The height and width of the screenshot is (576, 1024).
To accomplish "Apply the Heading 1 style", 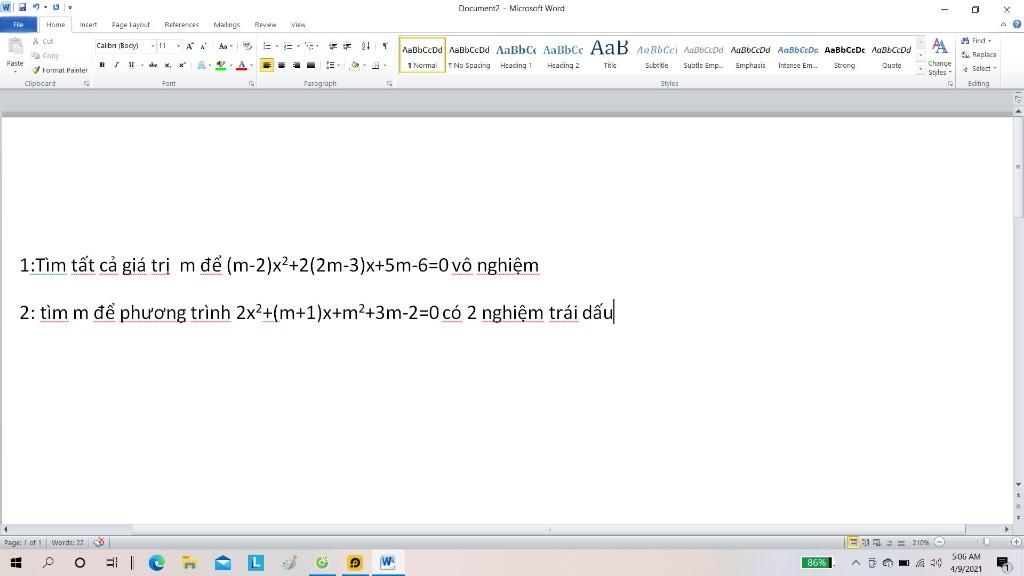I will pos(516,55).
